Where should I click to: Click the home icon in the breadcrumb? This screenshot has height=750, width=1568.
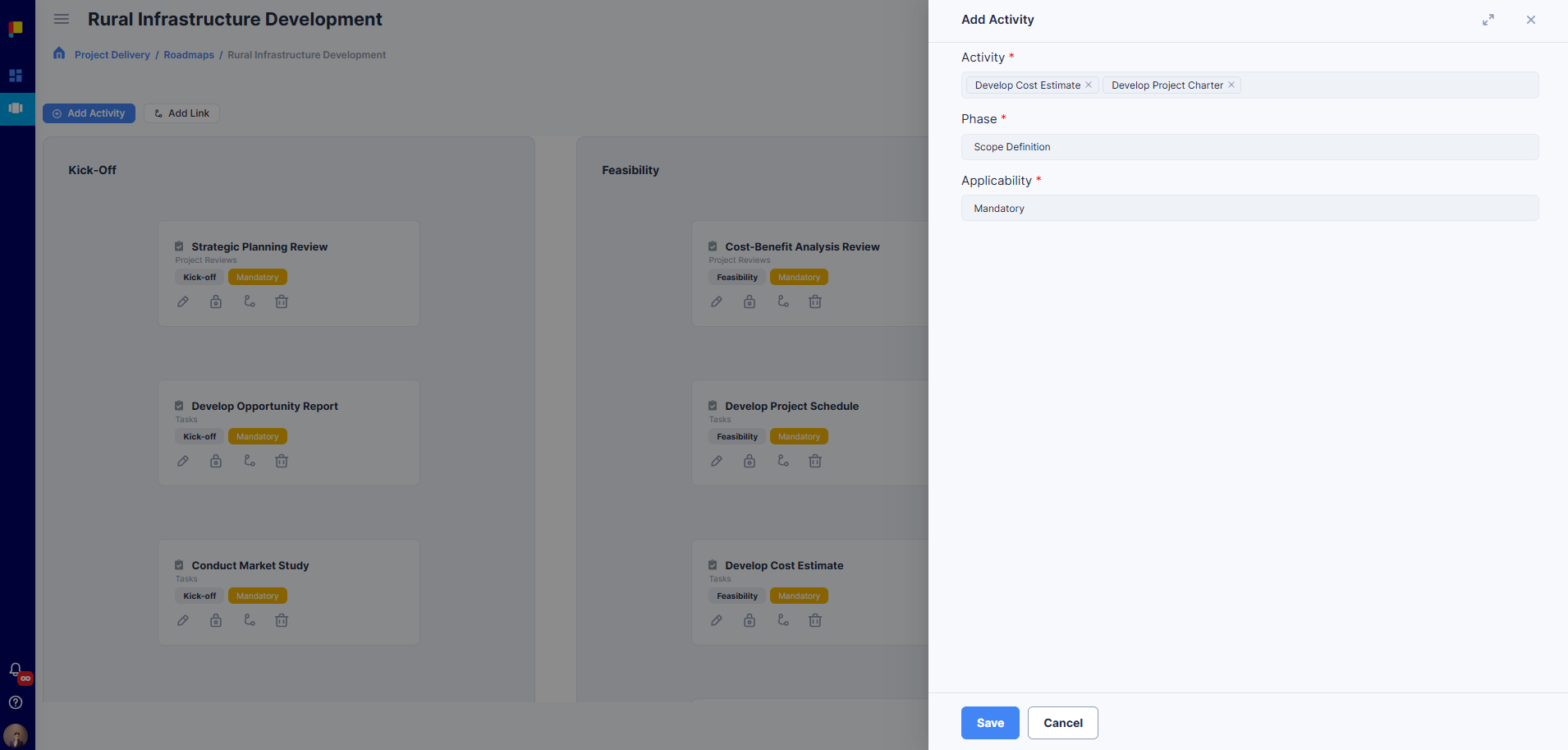(x=58, y=53)
